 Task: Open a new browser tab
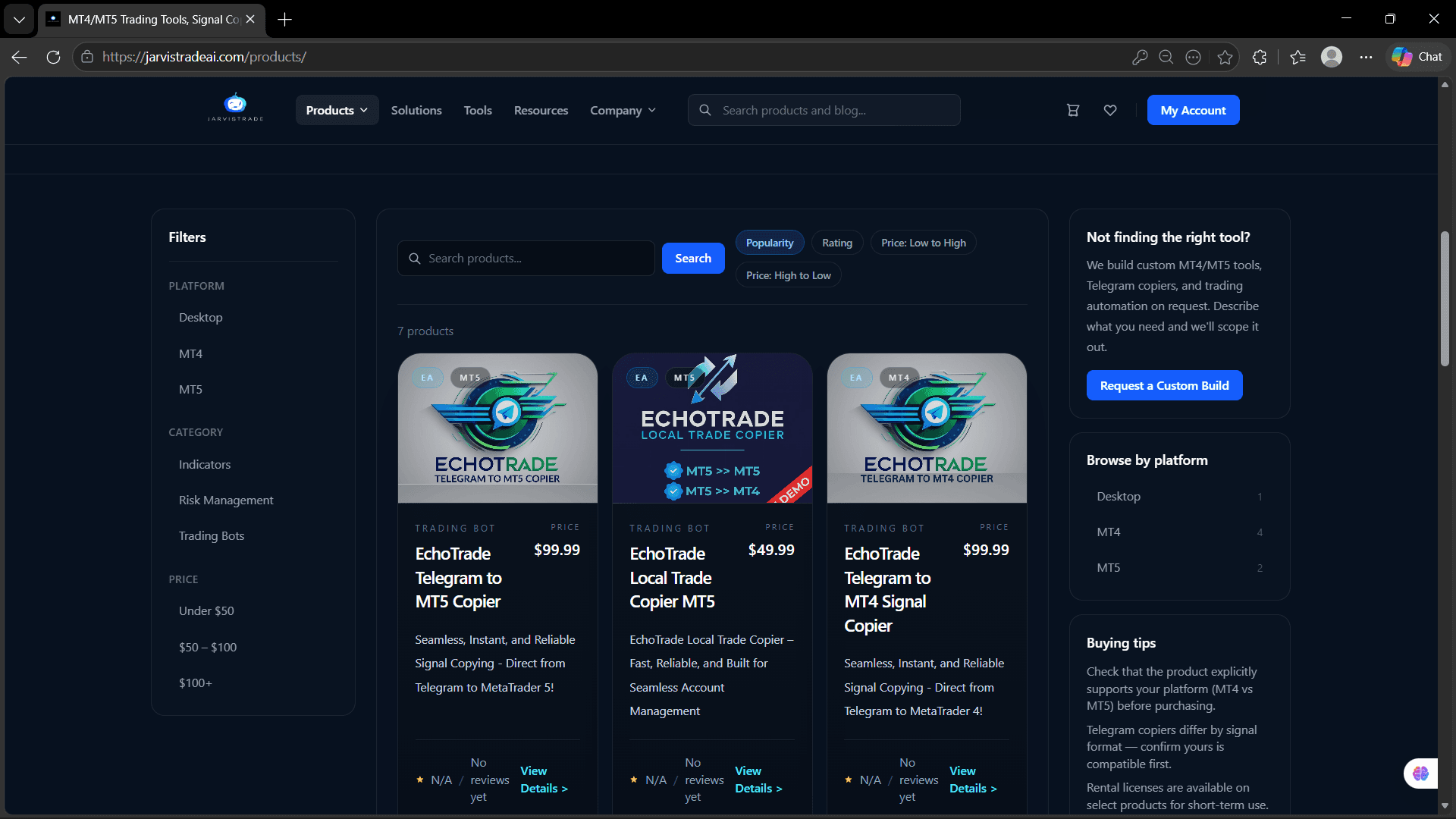tap(285, 20)
